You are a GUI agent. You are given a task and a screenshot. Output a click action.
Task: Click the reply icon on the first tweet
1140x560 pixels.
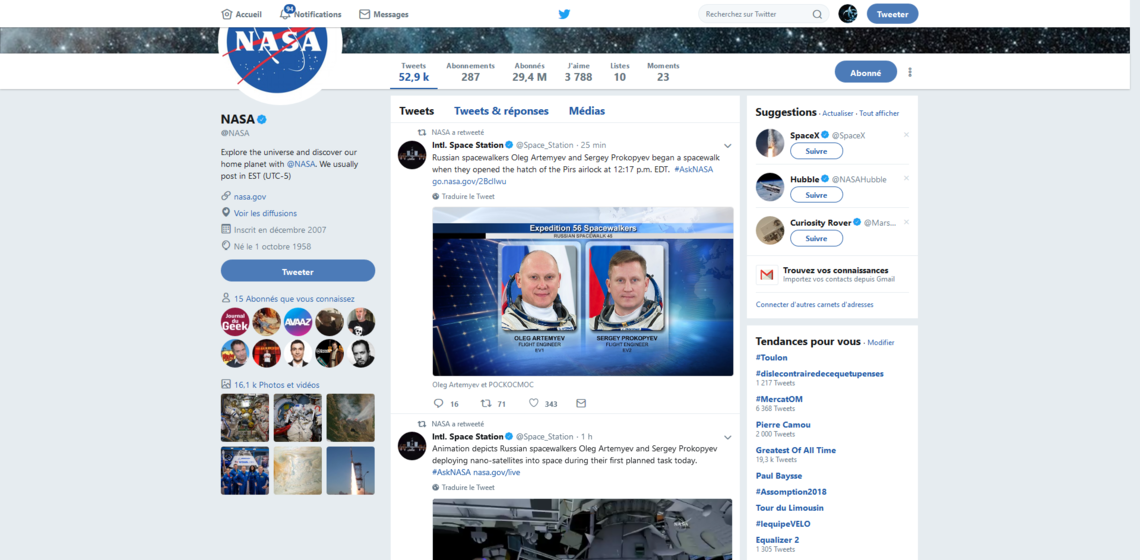point(438,404)
